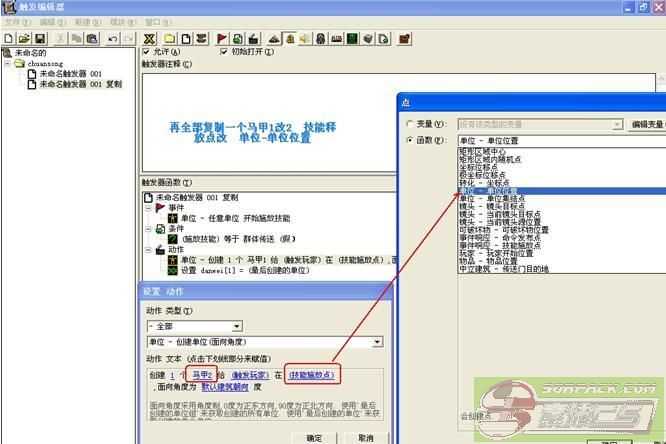Open the 文件 menu

(x=12, y=21)
